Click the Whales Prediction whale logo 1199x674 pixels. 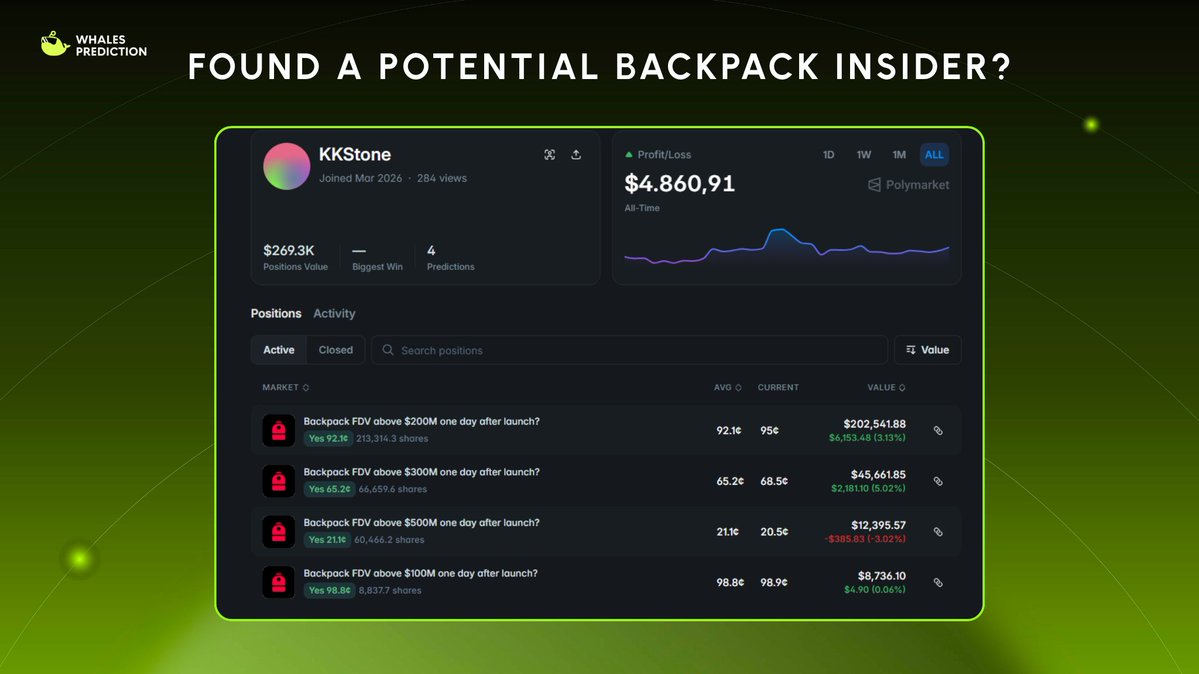[x=55, y=44]
